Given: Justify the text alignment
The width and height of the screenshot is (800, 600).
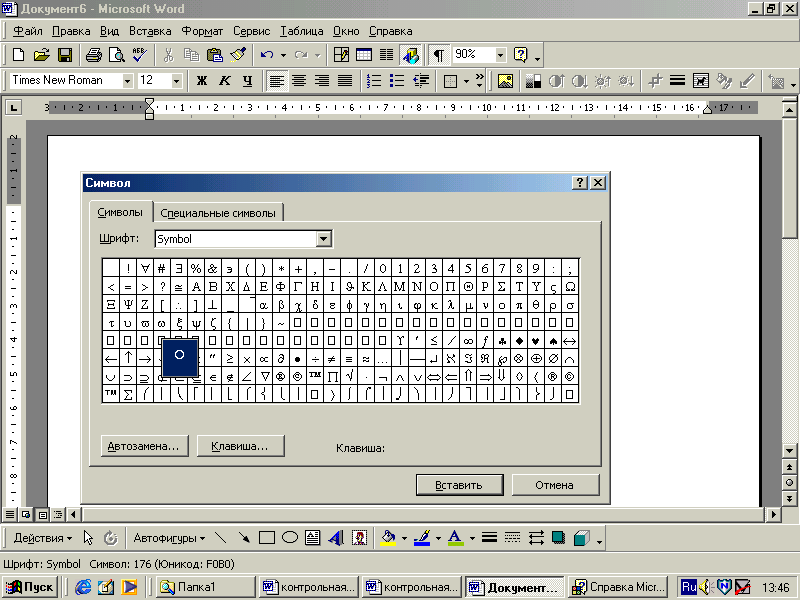Looking at the screenshot, I should point(345,81).
